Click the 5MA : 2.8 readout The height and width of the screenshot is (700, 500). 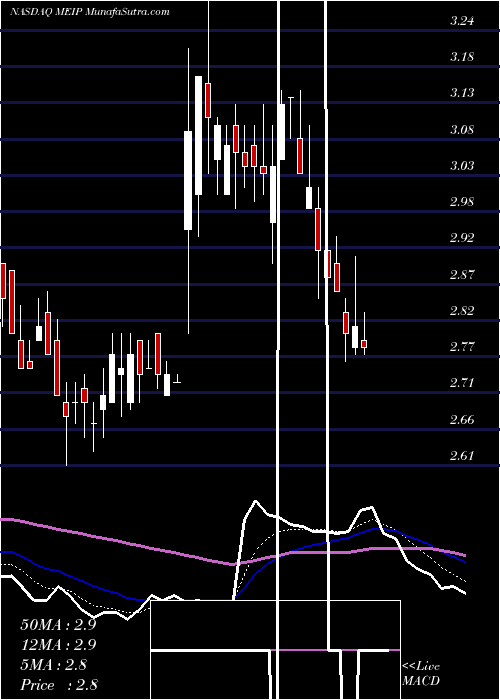click(x=53, y=665)
